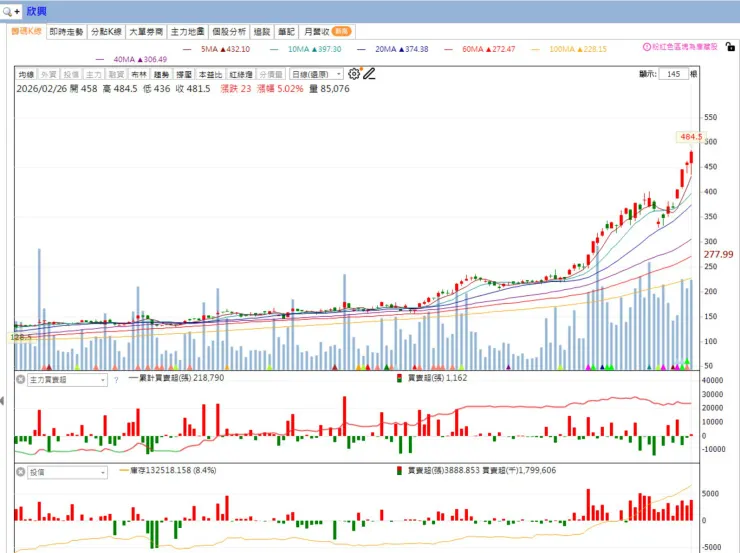Collapse the left side panel arrow
The image size is (740, 553).
click(2, 401)
